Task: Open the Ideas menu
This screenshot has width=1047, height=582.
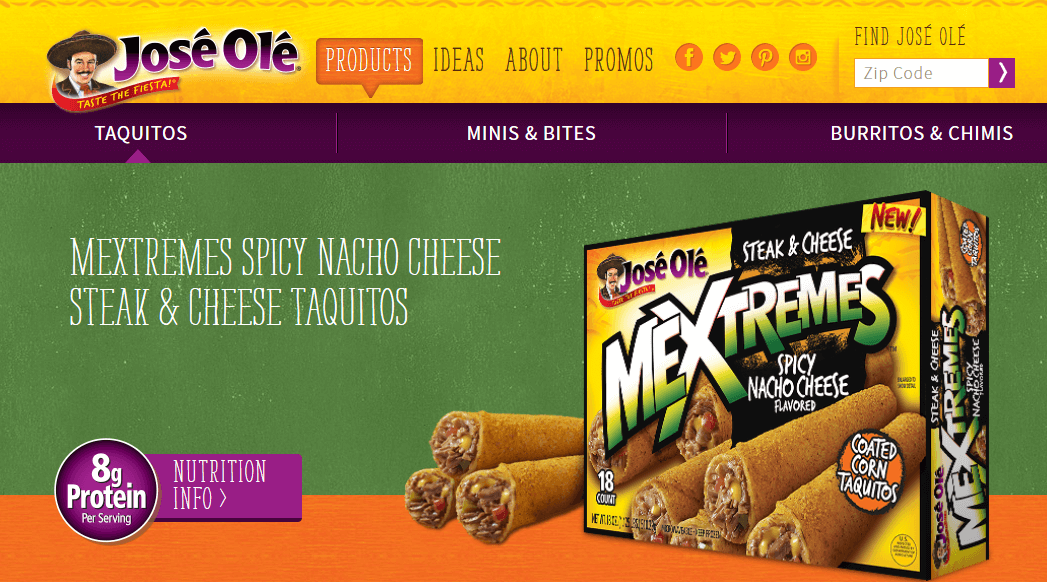Action: 458,60
